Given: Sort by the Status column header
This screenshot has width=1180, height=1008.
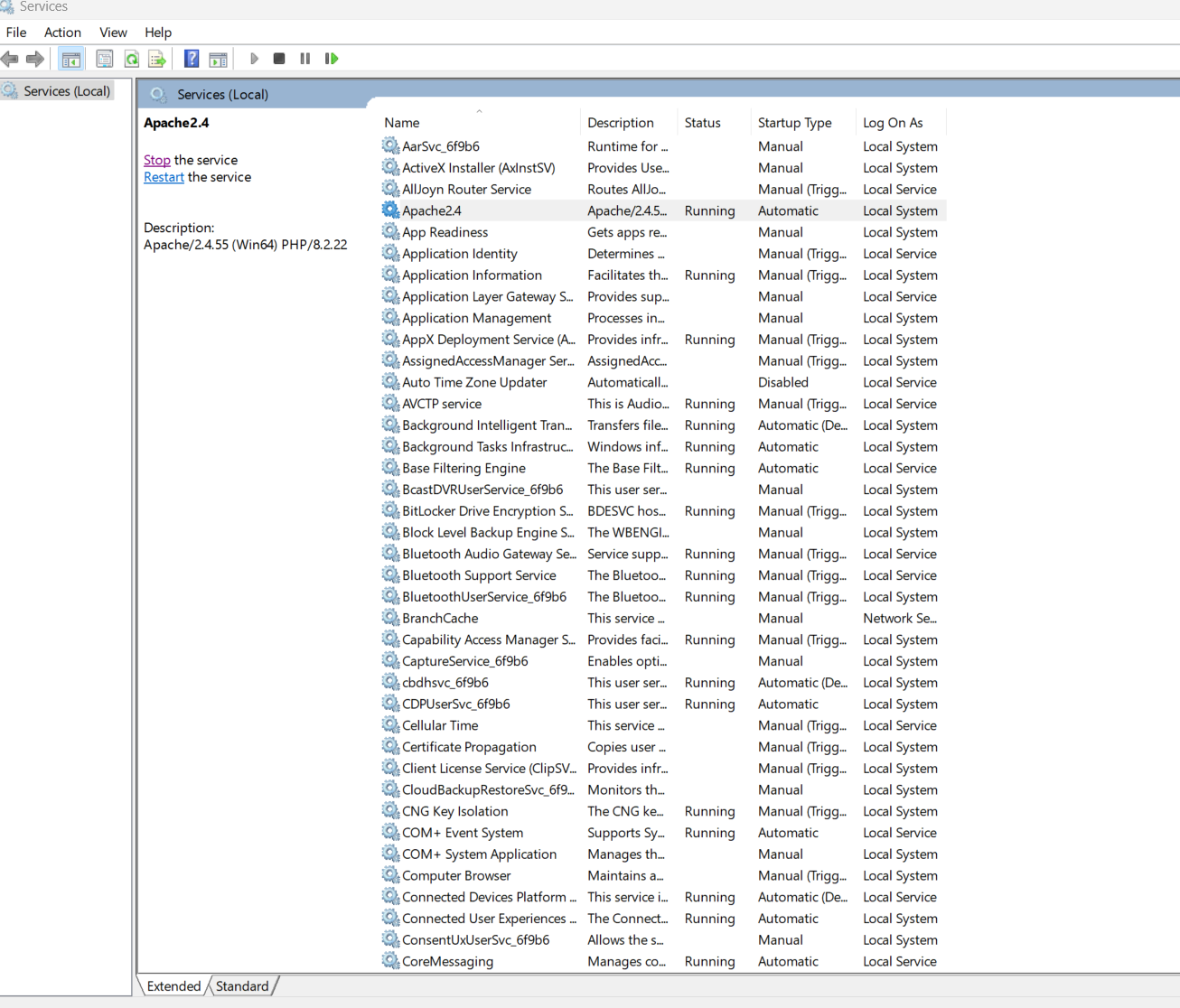Looking at the screenshot, I should pyautogui.click(x=714, y=123).
